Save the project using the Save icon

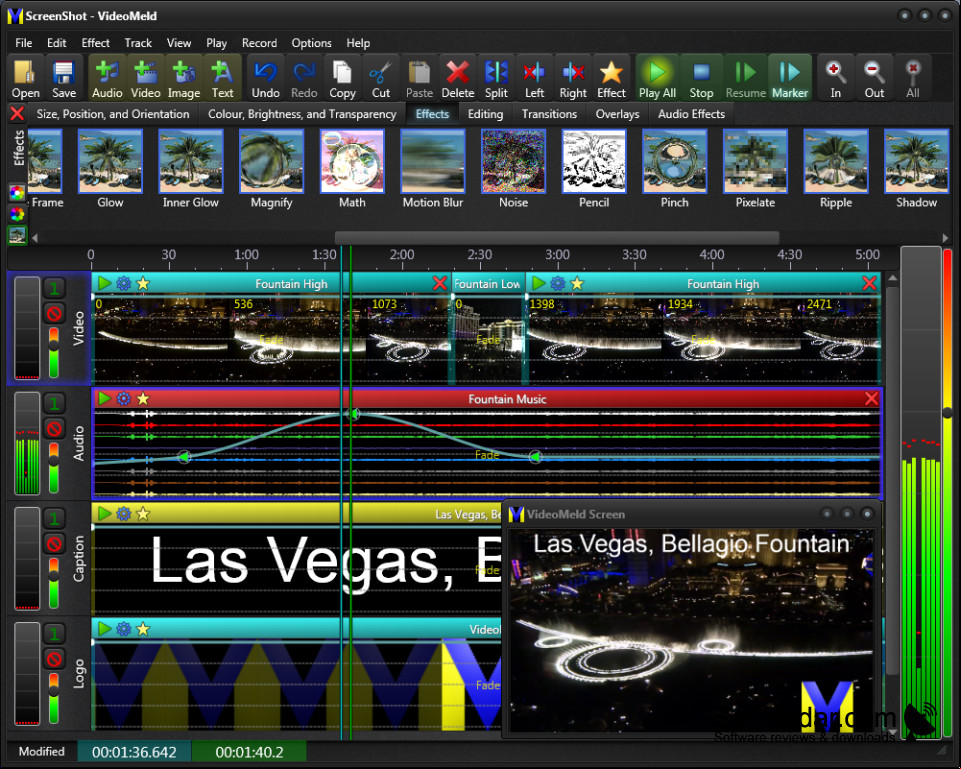click(64, 78)
